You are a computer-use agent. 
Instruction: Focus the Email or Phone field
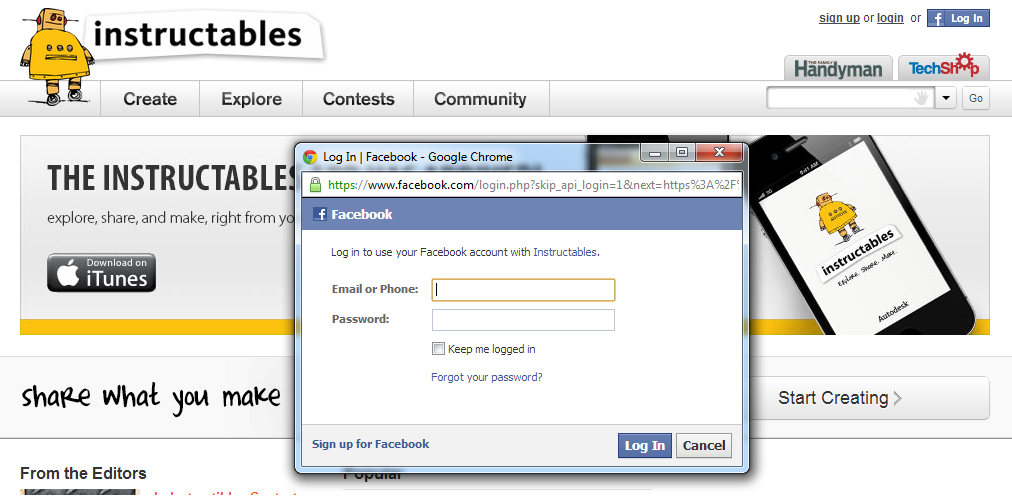tap(523, 290)
